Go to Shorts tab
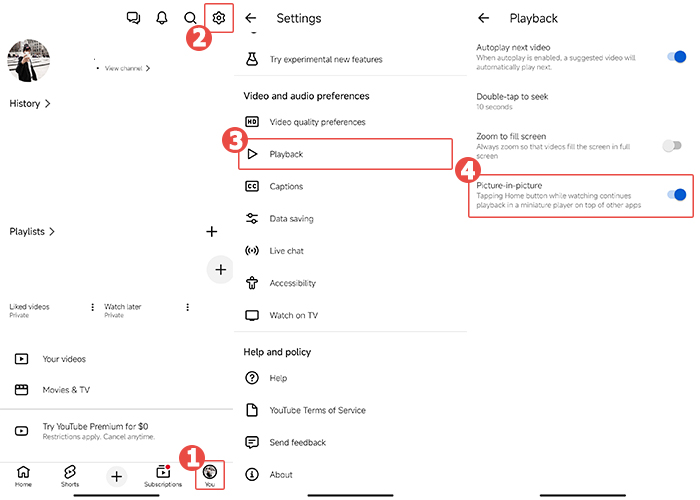This screenshot has height=500, width=700. (x=70, y=476)
